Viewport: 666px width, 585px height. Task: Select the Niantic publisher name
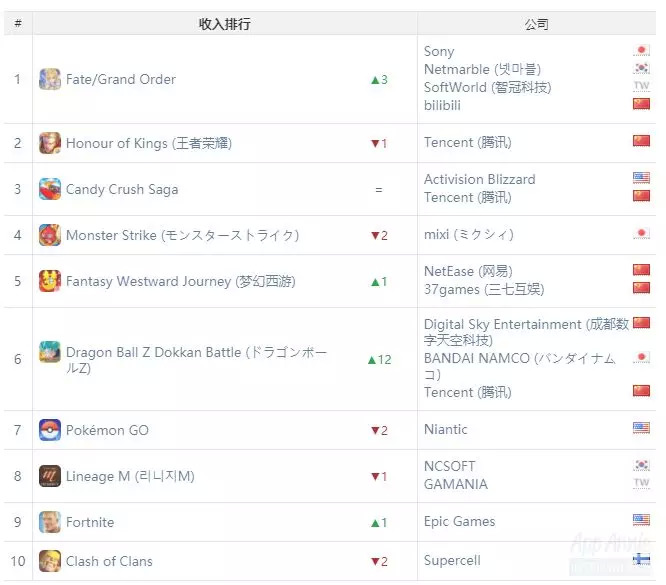click(445, 429)
